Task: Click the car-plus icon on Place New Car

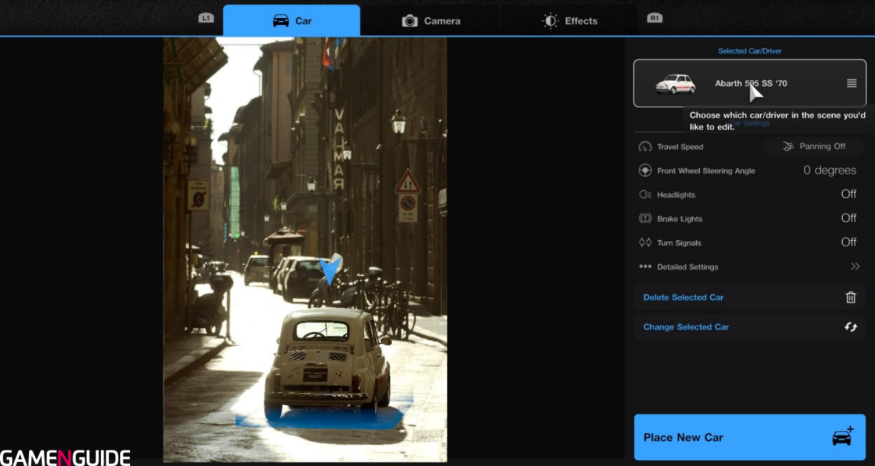Action: [x=843, y=436]
